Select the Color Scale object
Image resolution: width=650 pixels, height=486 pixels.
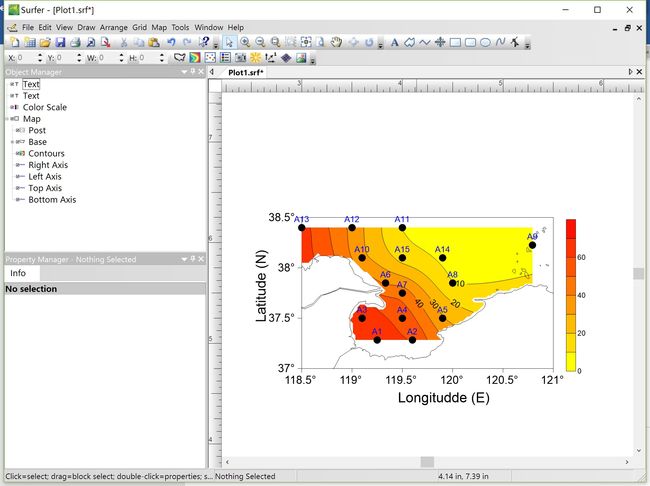click(45, 107)
